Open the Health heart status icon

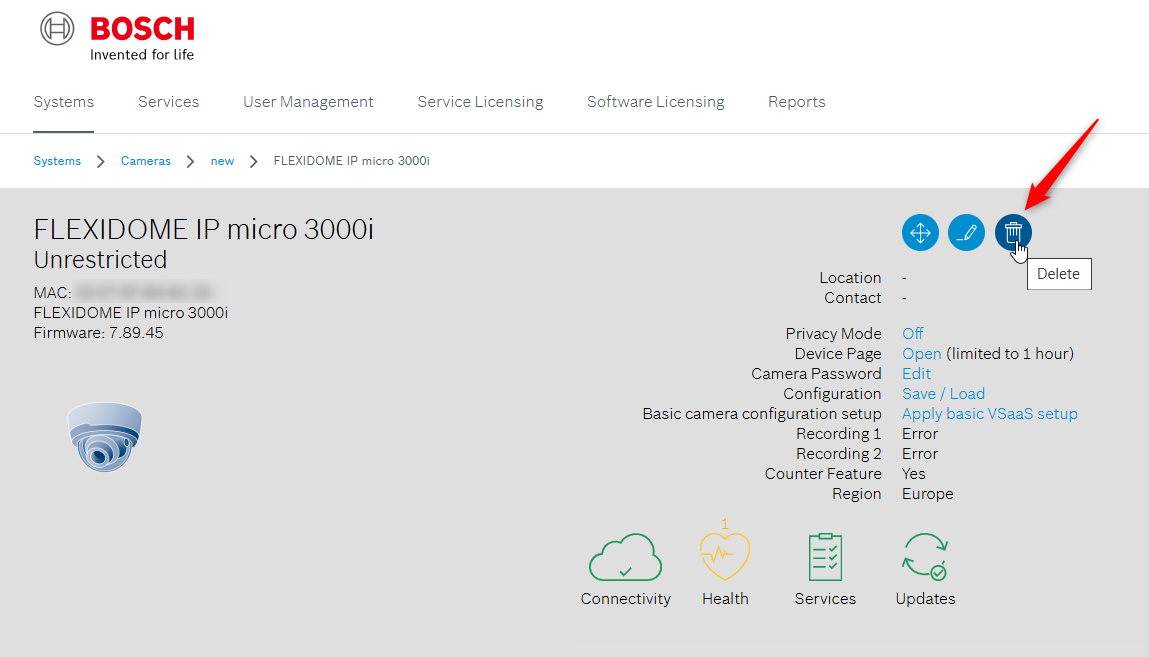tap(725, 558)
